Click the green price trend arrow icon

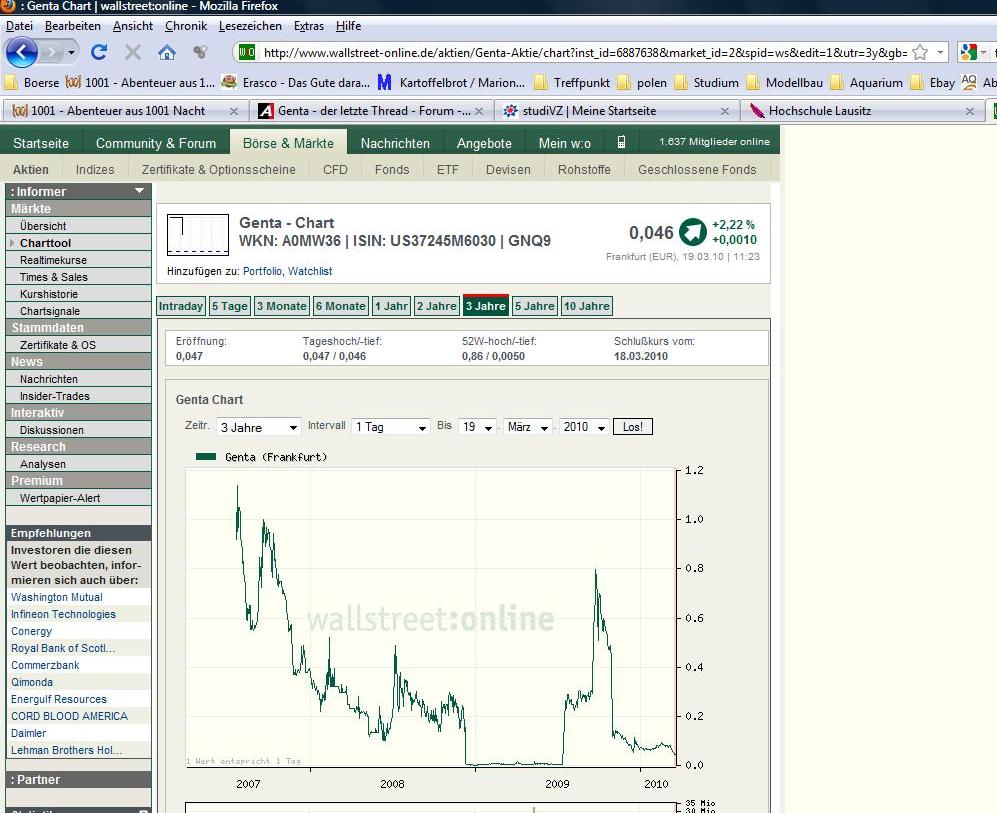tap(693, 232)
